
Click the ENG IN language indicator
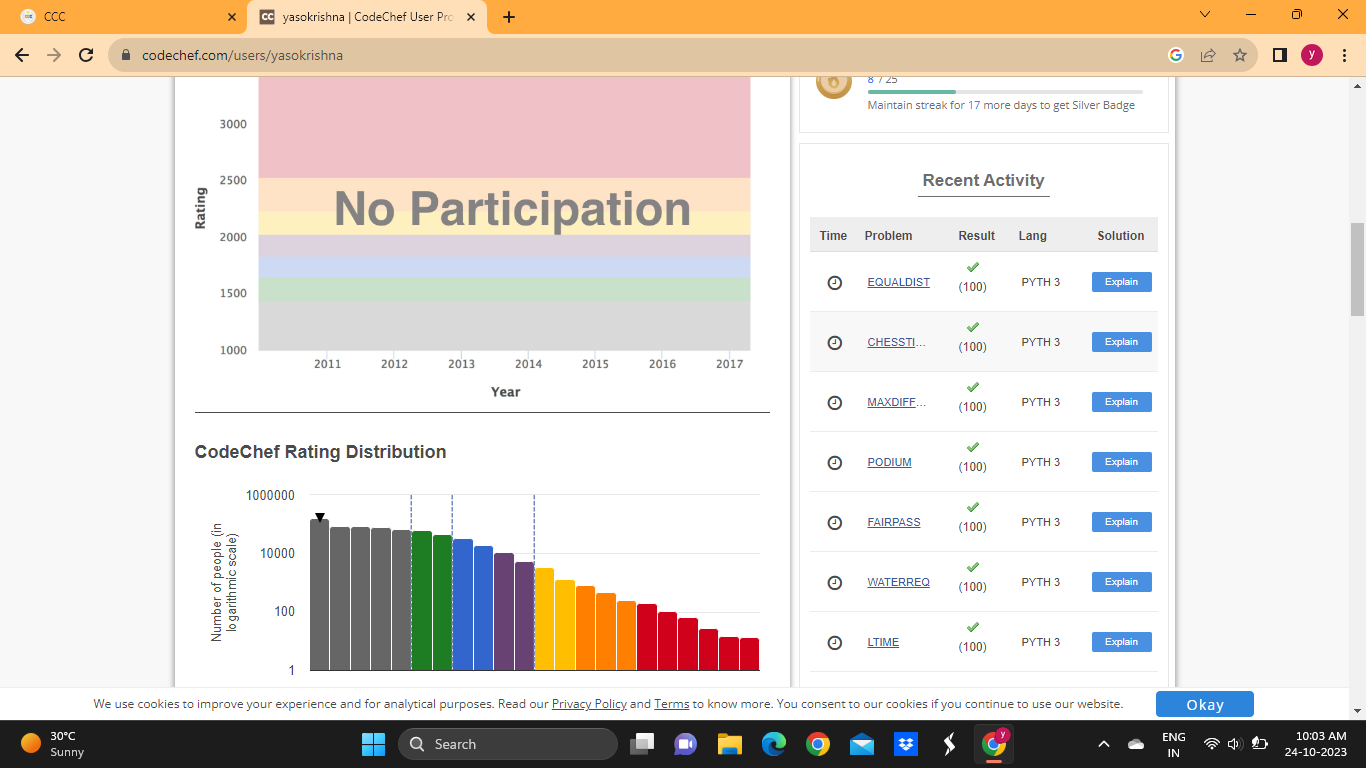(x=1174, y=744)
